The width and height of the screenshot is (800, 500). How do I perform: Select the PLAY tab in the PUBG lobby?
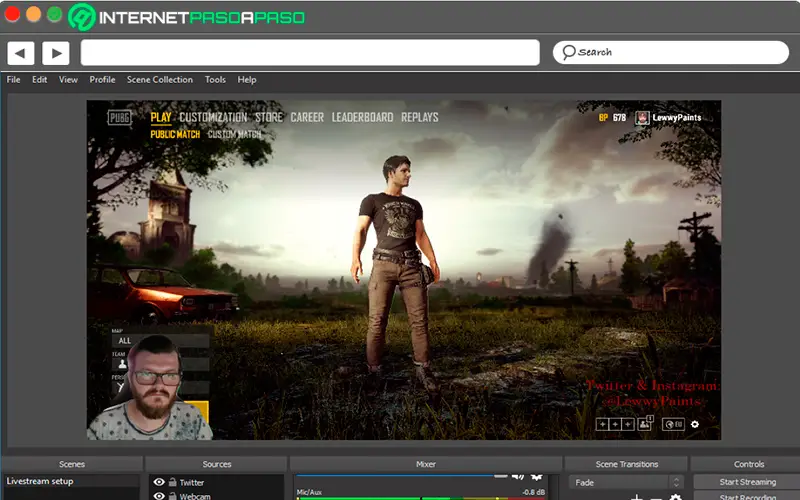tap(161, 117)
